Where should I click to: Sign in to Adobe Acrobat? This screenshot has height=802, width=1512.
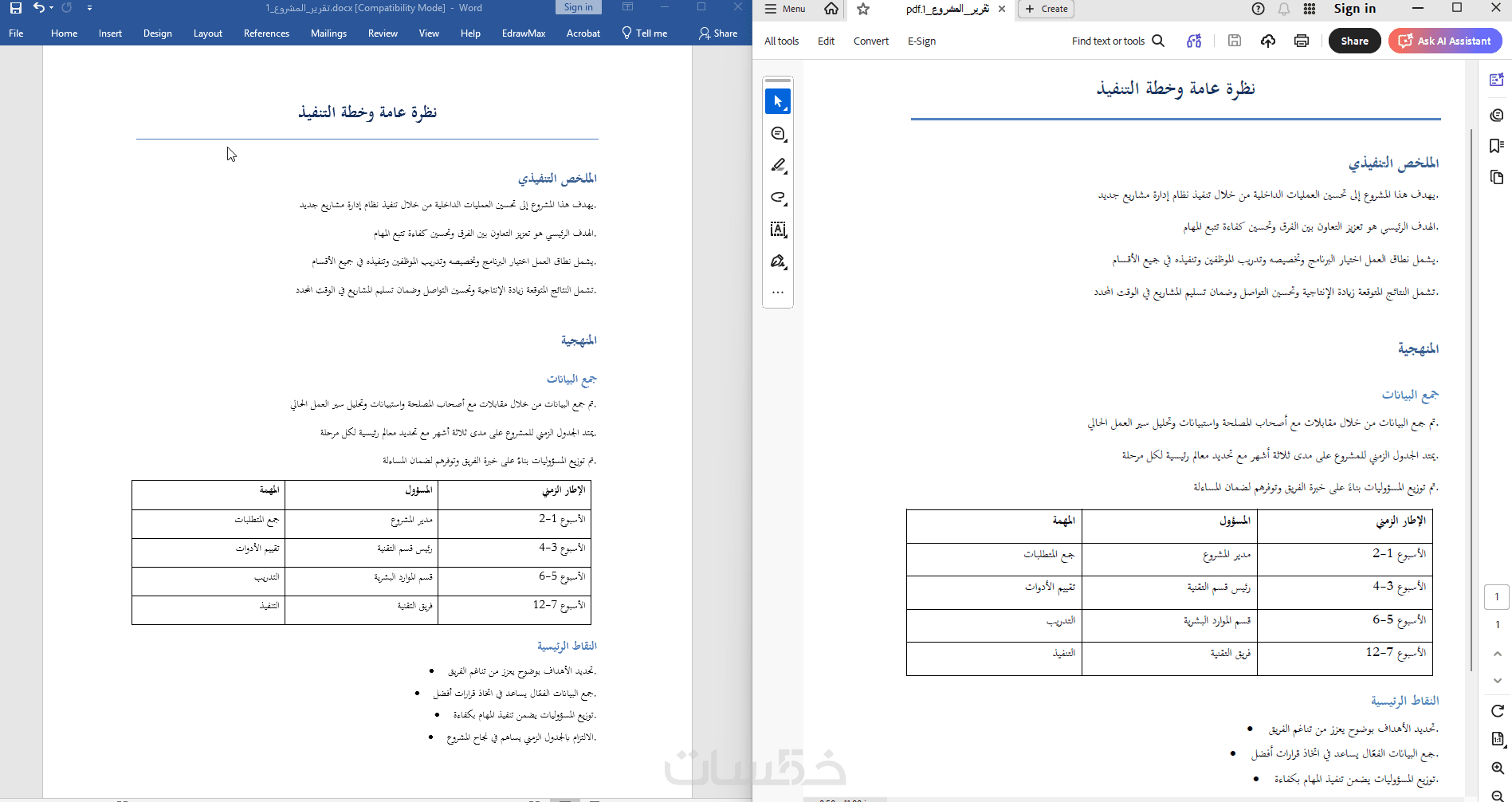click(x=1355, y=9)
